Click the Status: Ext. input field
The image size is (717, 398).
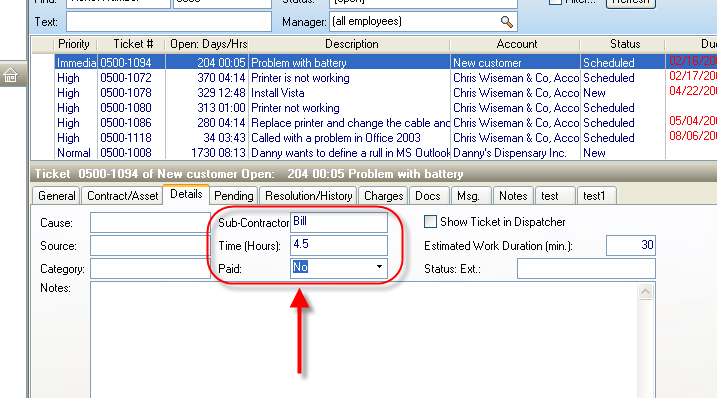click(x=586, y=269)
